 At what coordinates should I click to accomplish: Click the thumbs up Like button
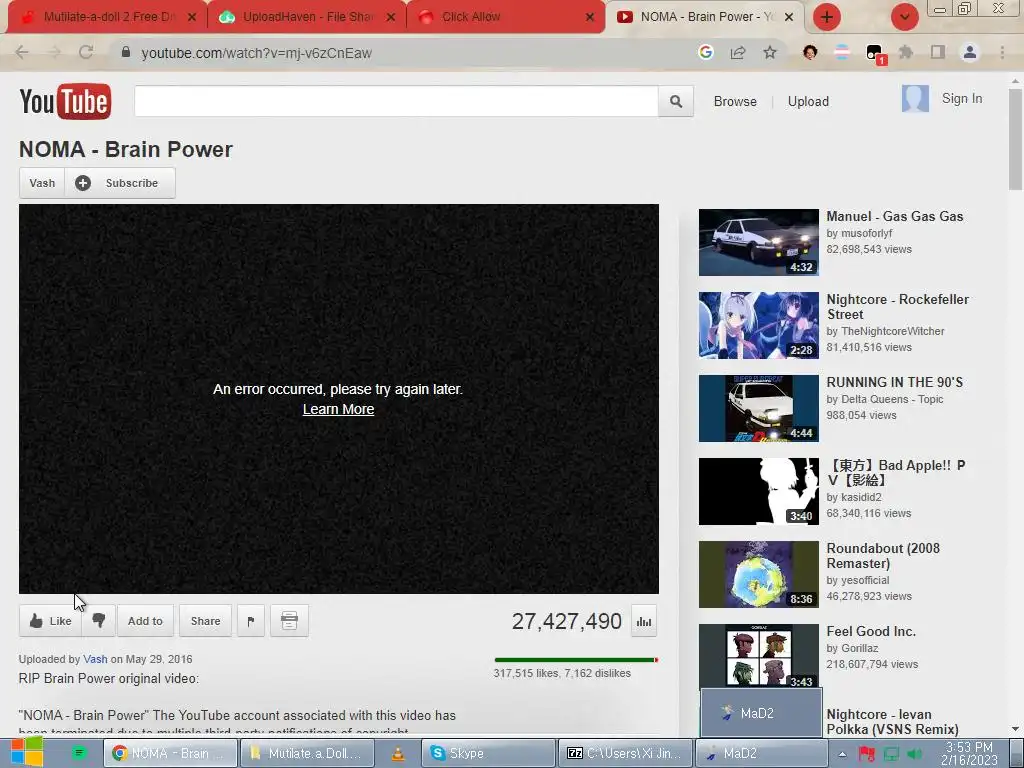pos(50,621)
